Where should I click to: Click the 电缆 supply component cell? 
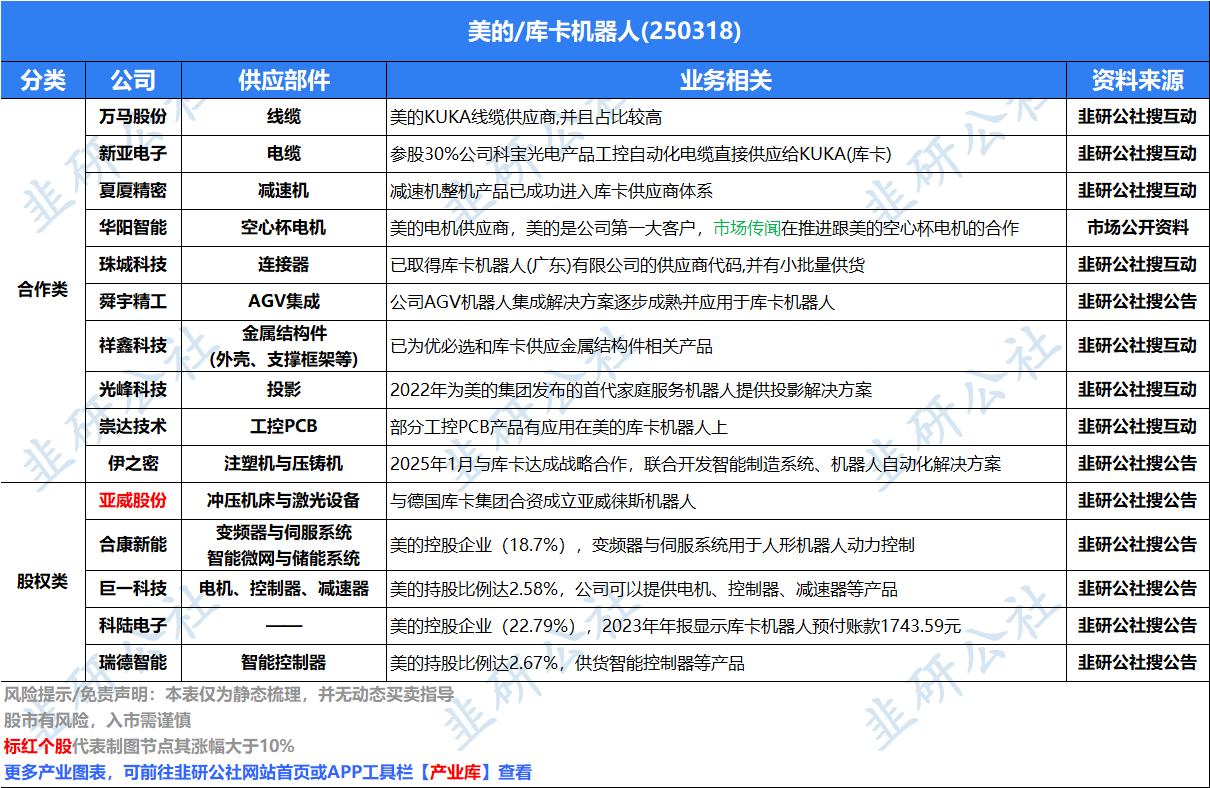click(284, 154)
